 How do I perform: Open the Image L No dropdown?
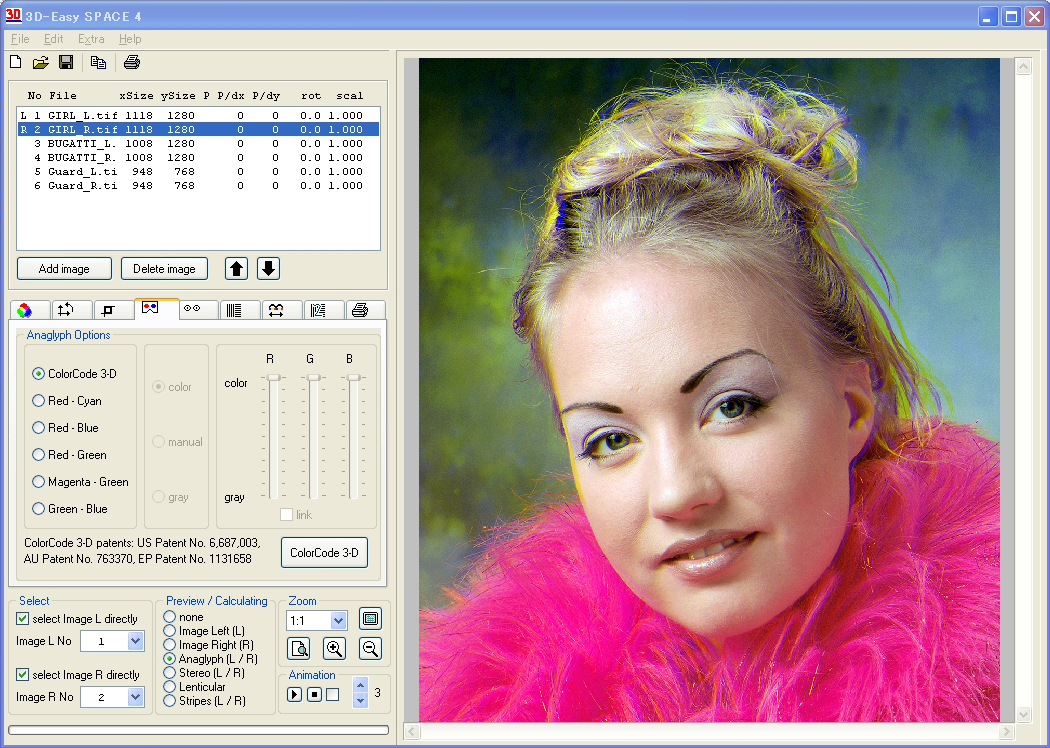tap(136, 641)
